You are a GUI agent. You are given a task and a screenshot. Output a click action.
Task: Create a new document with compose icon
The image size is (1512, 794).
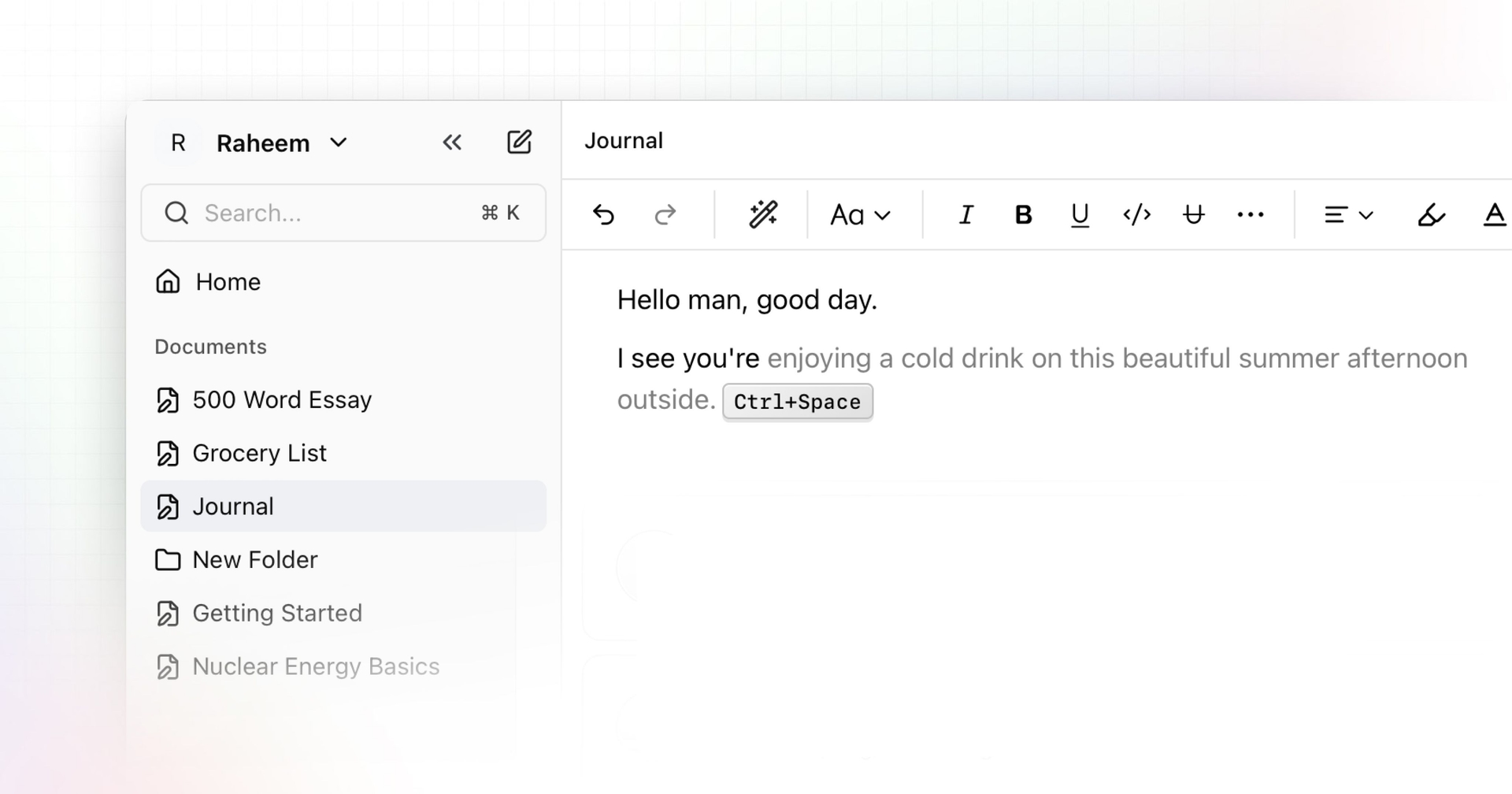coord(519,143)
